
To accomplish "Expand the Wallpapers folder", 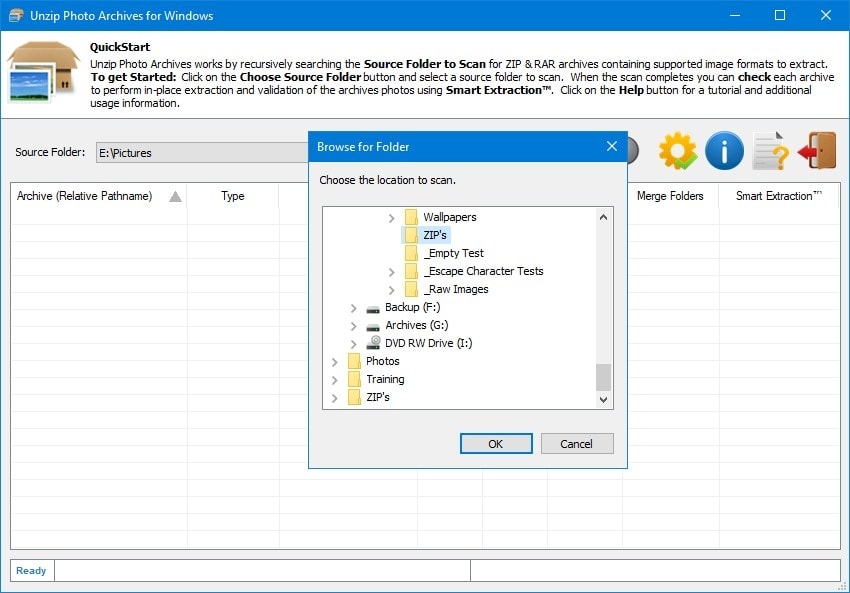I will click(391, 218).
